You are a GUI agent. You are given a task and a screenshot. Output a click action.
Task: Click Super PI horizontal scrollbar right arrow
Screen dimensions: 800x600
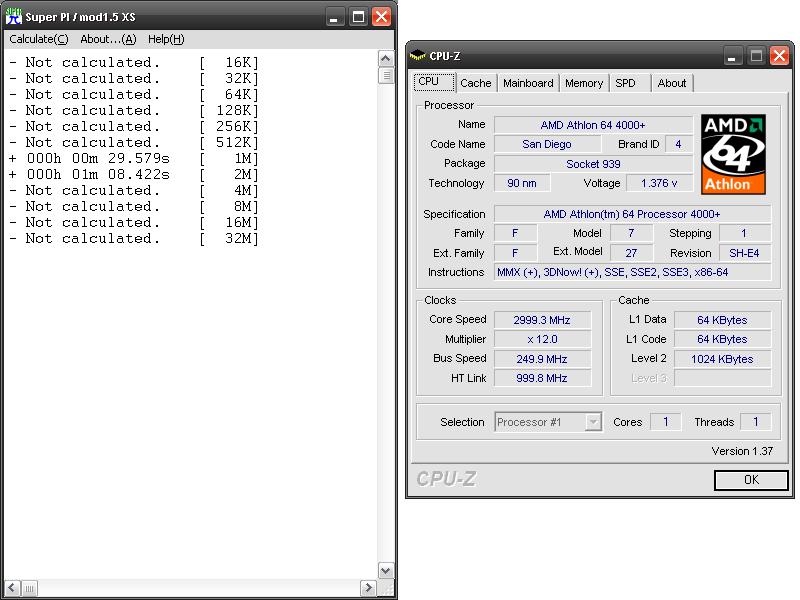click(367, 588)
